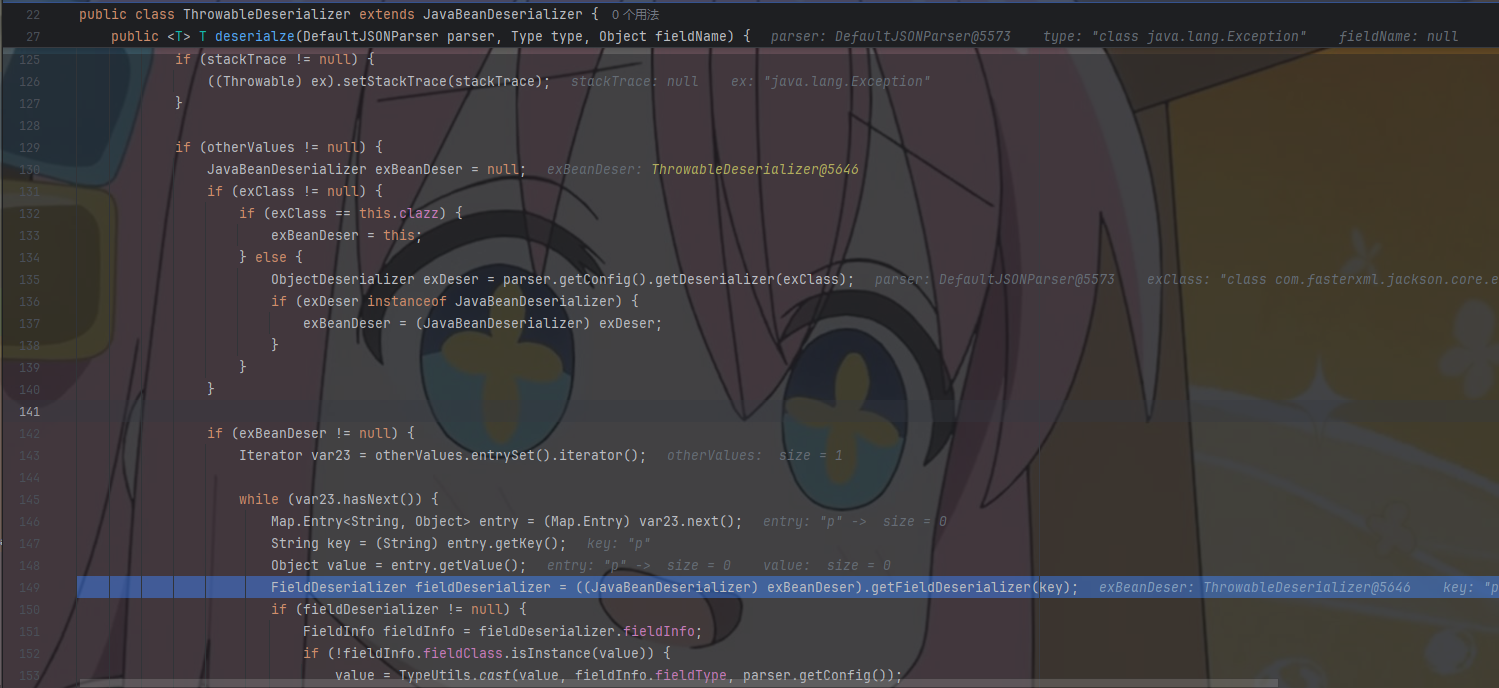Click line number 126 in the gutter
Screen dimensions: 1499x688
[28, 81]
